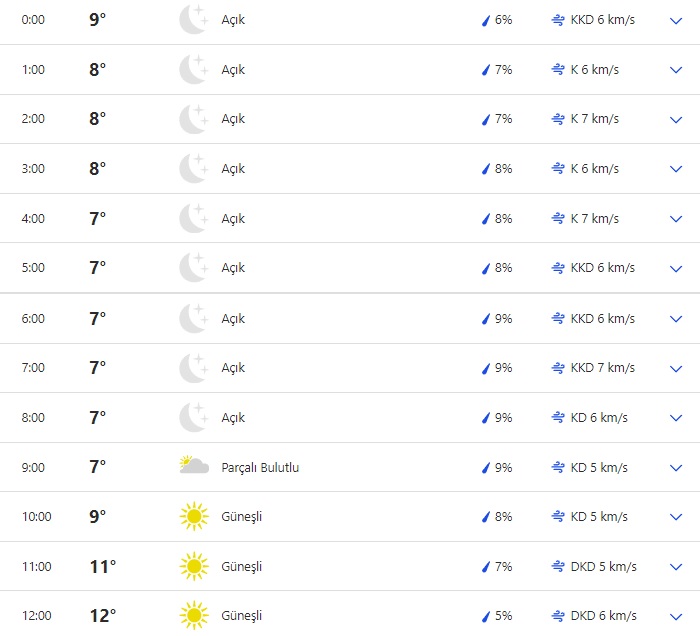The image size is (700, 636).
Task: Select the 1:00 time label
Action: tap(33, 70)
